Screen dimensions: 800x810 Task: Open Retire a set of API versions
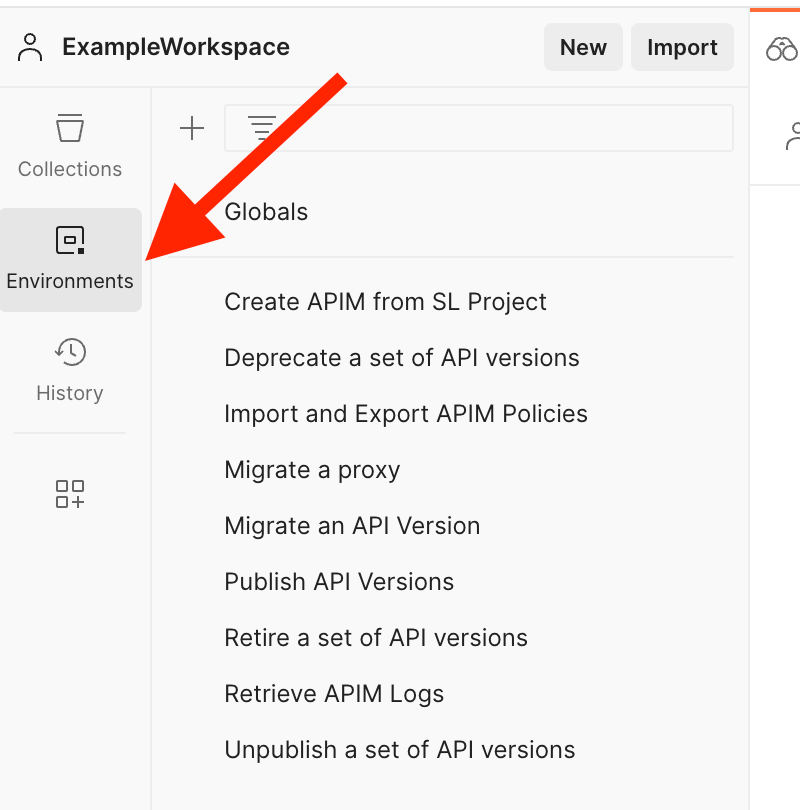375,638
